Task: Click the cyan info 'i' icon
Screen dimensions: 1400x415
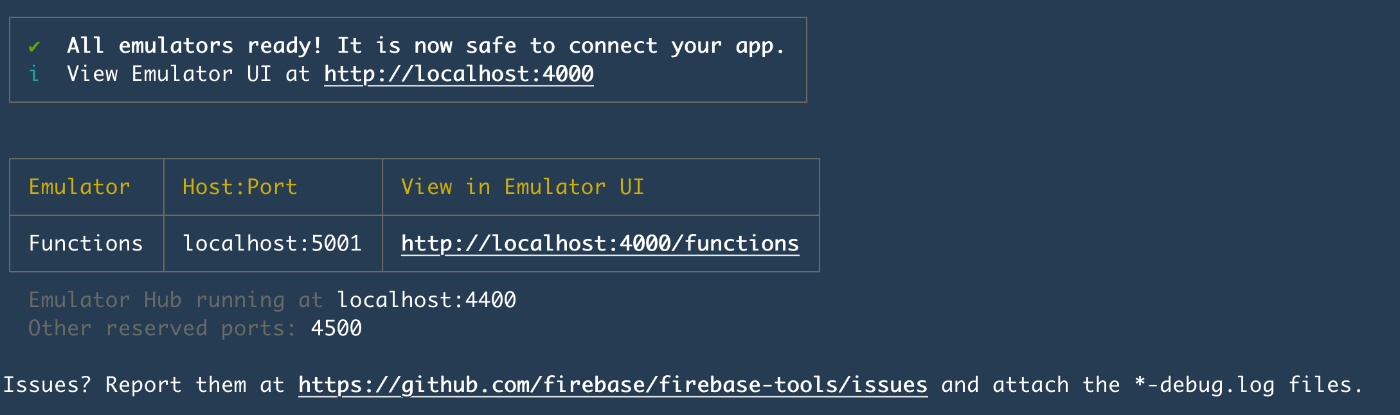Action: point(35,74)
